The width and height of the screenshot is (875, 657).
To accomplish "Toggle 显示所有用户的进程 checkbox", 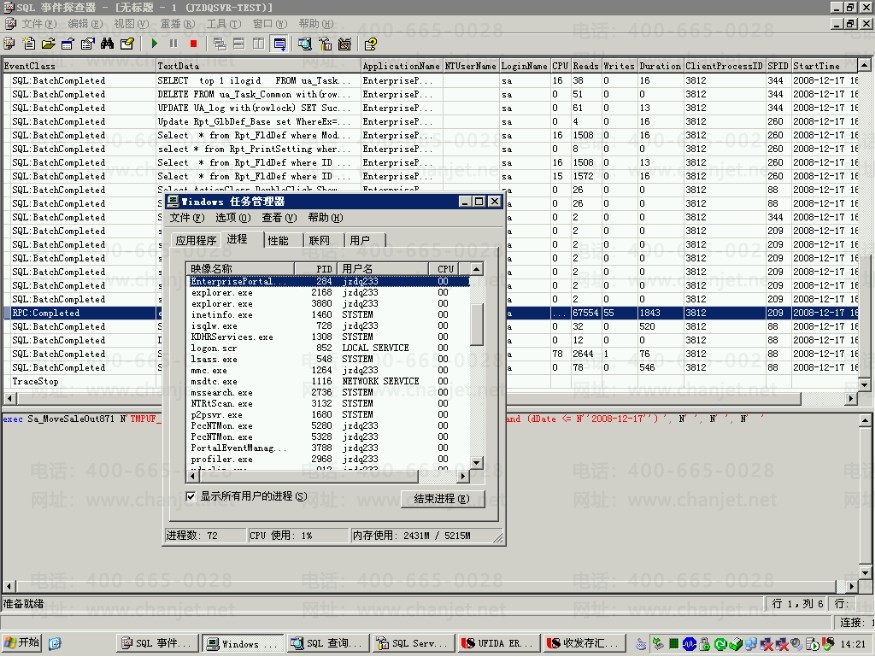I will pos(192,496).
